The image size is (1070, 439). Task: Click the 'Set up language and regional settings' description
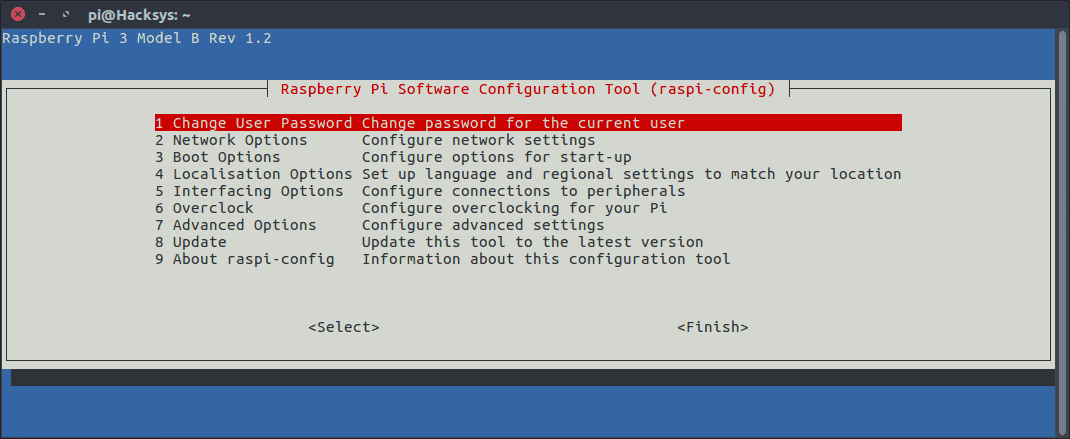tap(631, 174)
